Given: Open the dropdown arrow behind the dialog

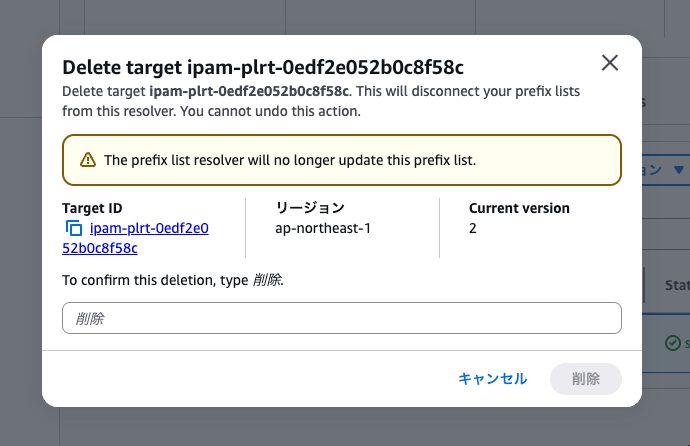Looking at the screenshot, I should [x=679, y=170].
